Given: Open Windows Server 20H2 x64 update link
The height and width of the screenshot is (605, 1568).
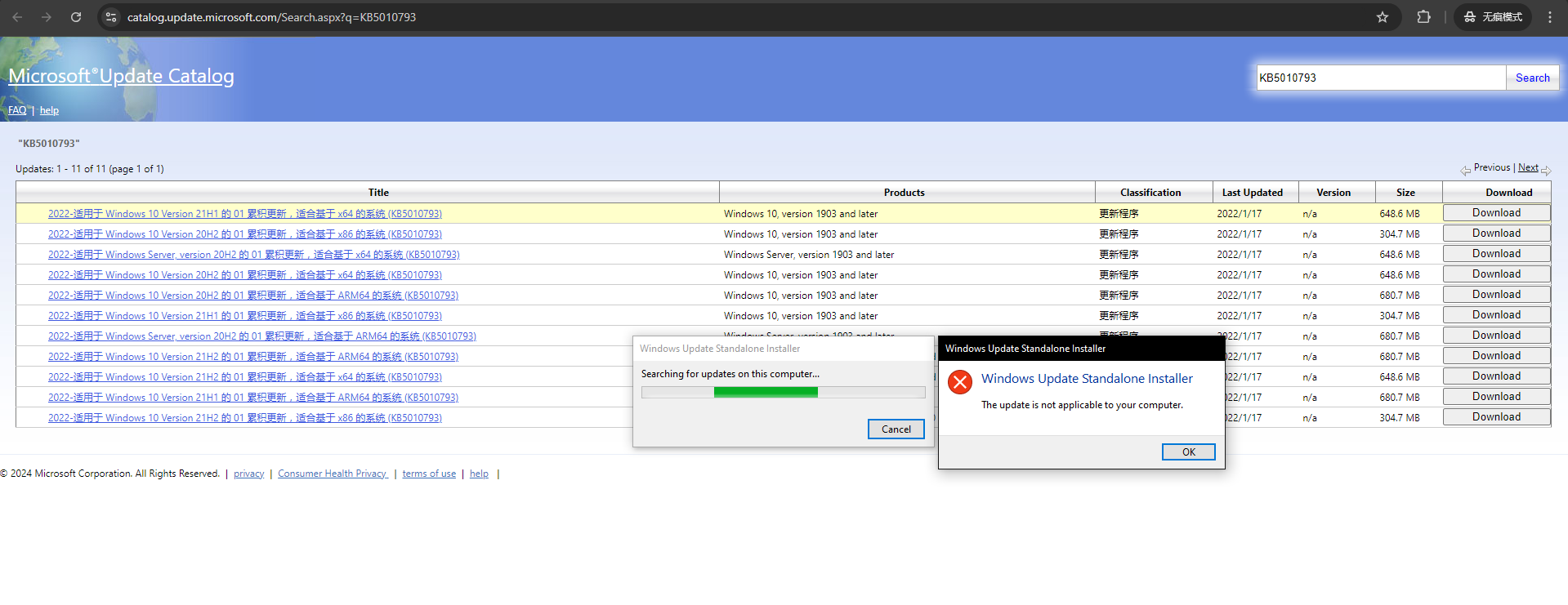Looking at the screenshot, I should 254,255.
